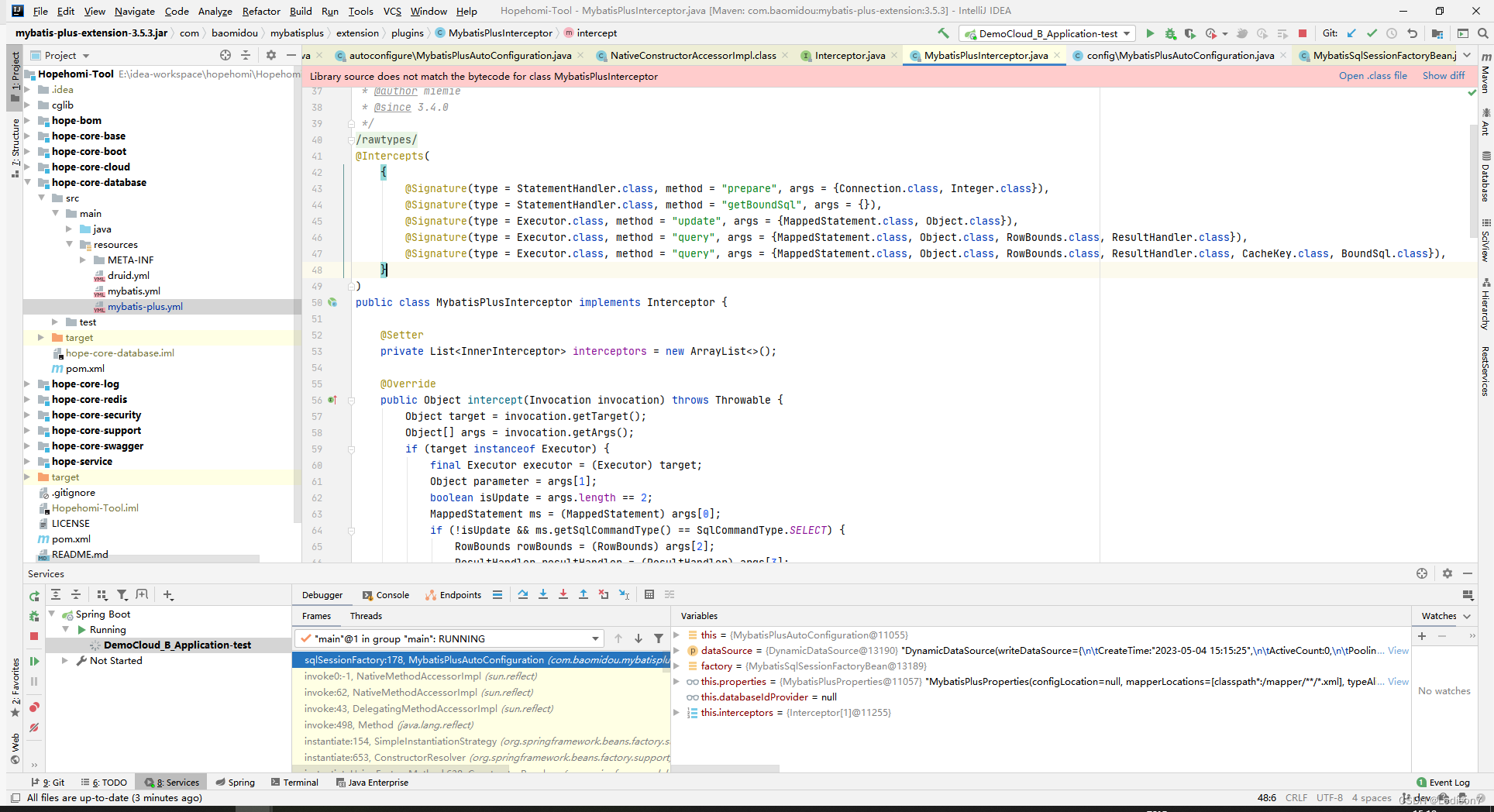Image resolution: width=1494 pixels, height=812 pixels.
Task: Run with coverage icon in top toolbar
Action: coord(1189,33)
